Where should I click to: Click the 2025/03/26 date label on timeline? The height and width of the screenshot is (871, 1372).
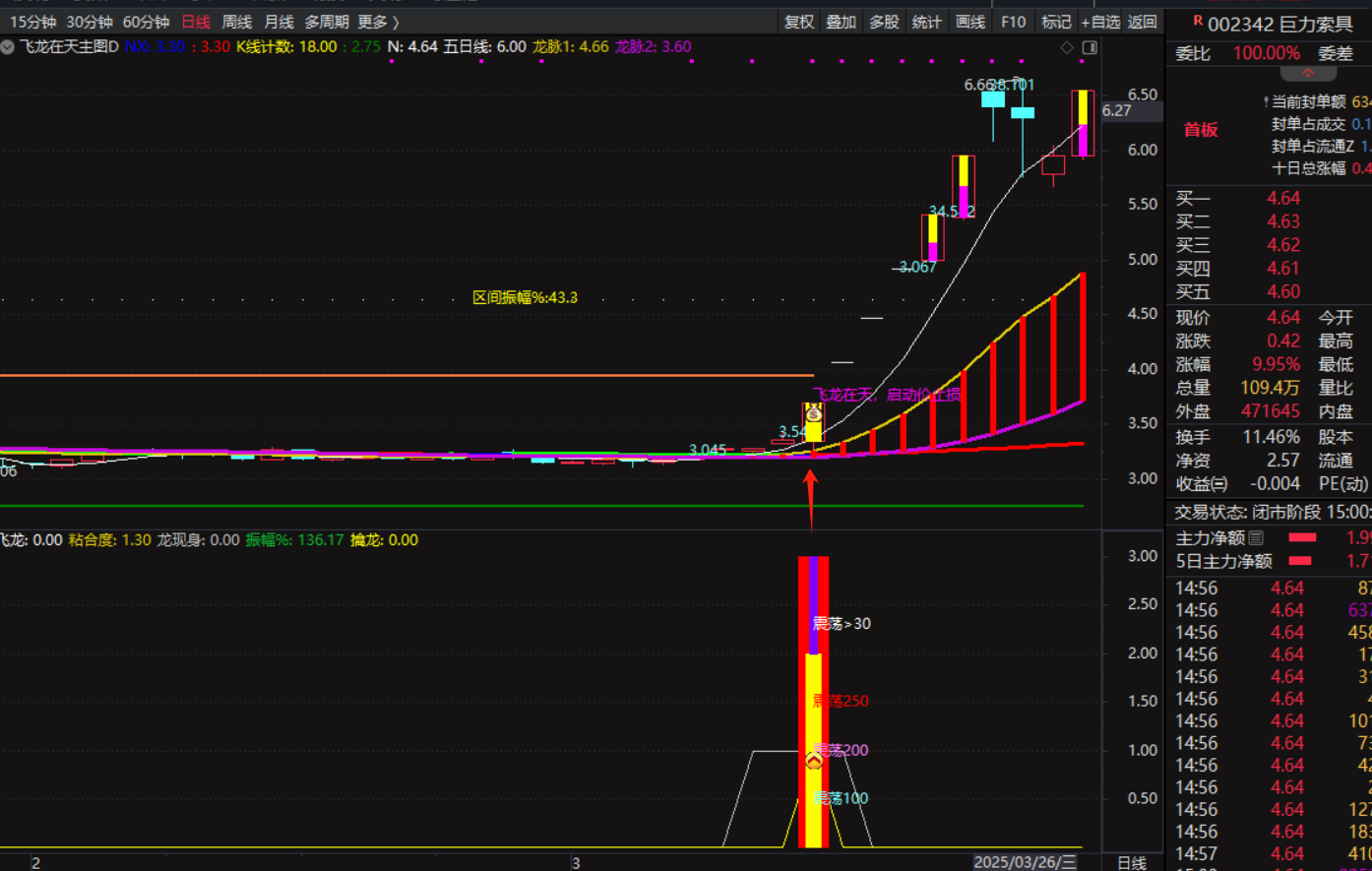1025,862
